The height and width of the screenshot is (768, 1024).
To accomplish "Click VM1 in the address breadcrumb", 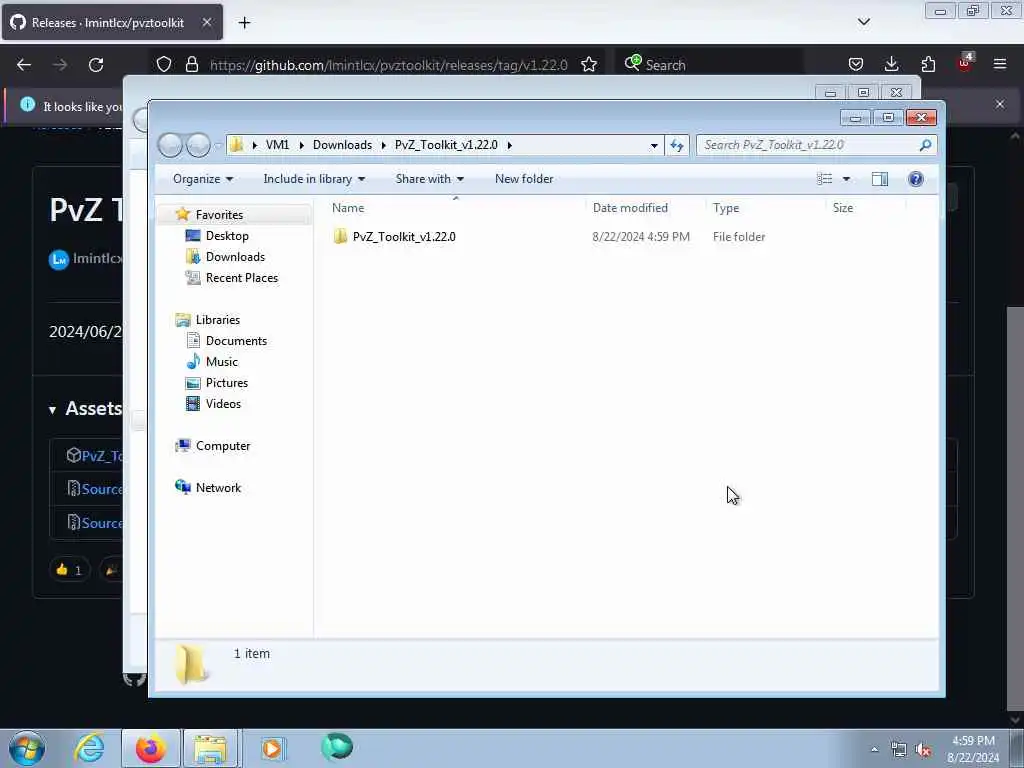I will [x=278, y=145].
